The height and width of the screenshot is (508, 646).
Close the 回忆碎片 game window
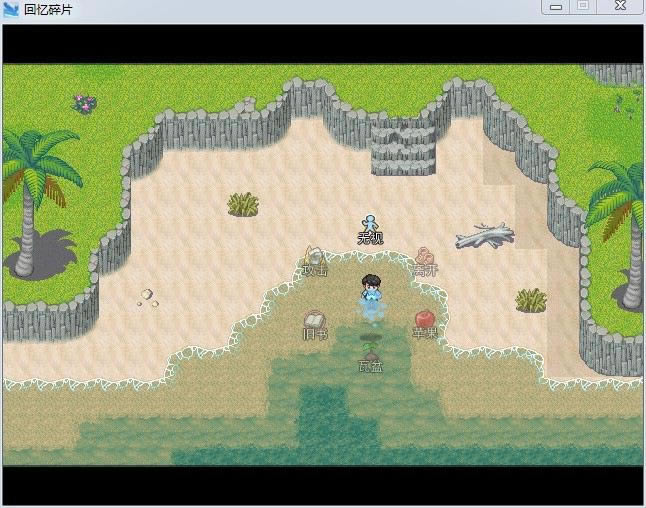[621, 6]
